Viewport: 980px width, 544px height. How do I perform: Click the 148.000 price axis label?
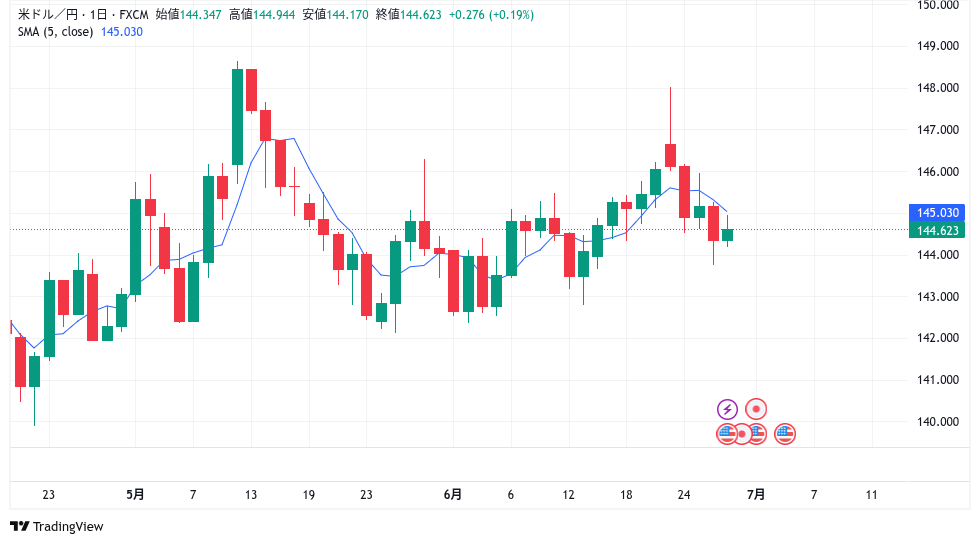pos(938,88)
